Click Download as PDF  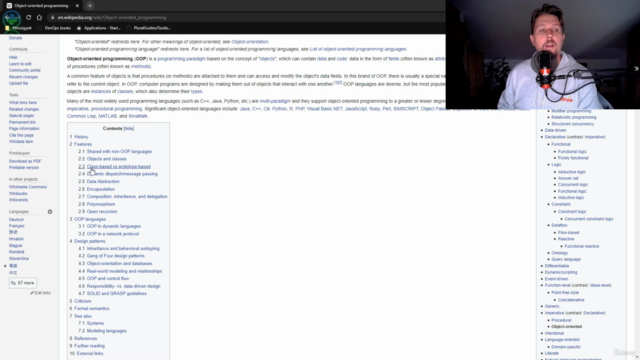pos(25,161)
